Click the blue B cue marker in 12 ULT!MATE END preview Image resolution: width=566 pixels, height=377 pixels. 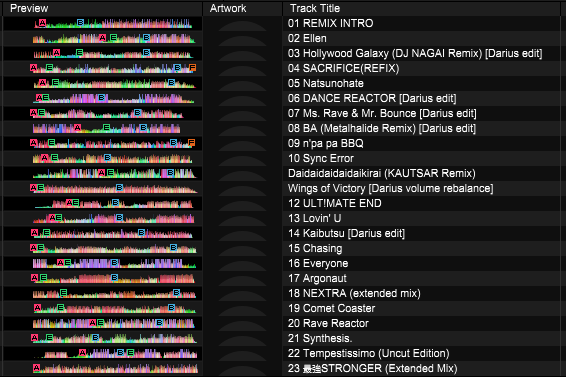(116, 203)
